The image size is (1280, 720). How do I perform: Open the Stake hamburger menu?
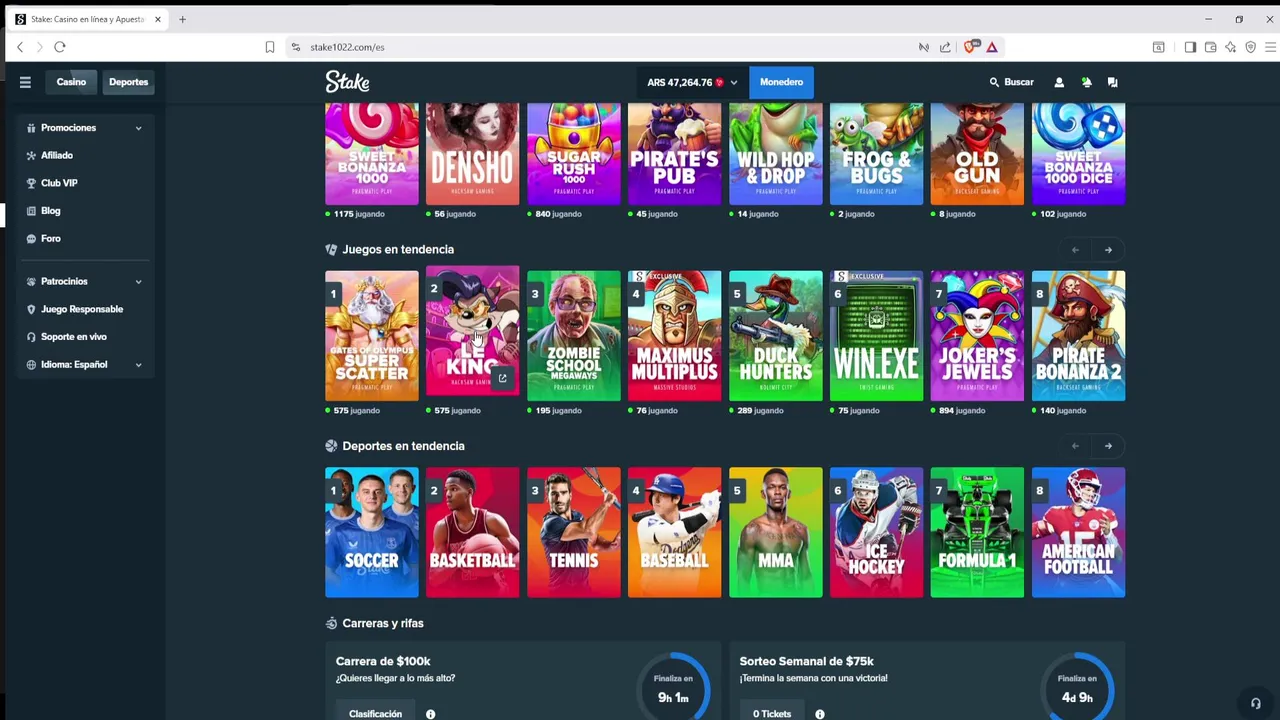click(x=25, y=82)
